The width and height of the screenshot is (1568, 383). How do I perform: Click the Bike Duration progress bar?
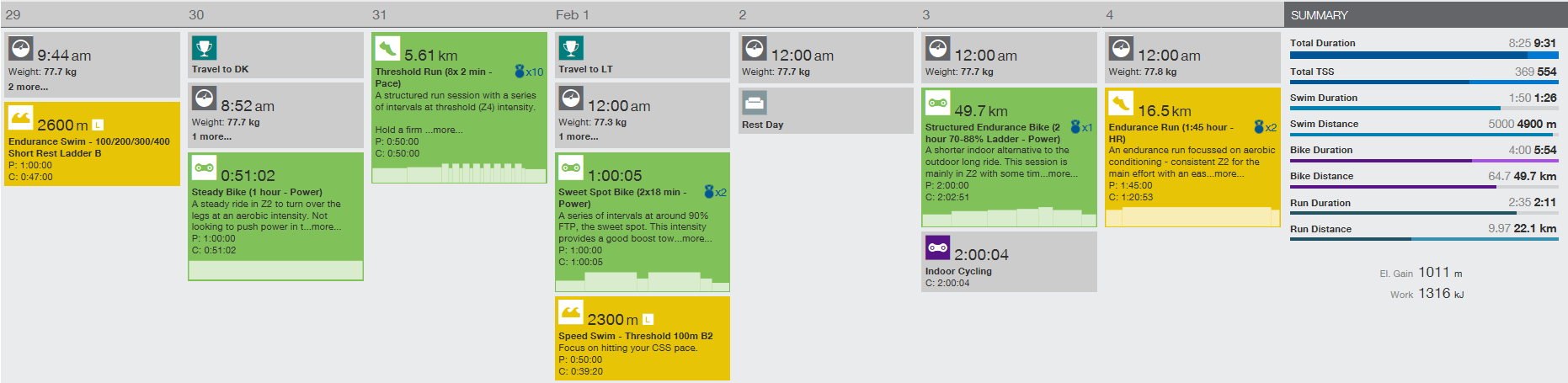(x=1422, y=161)
